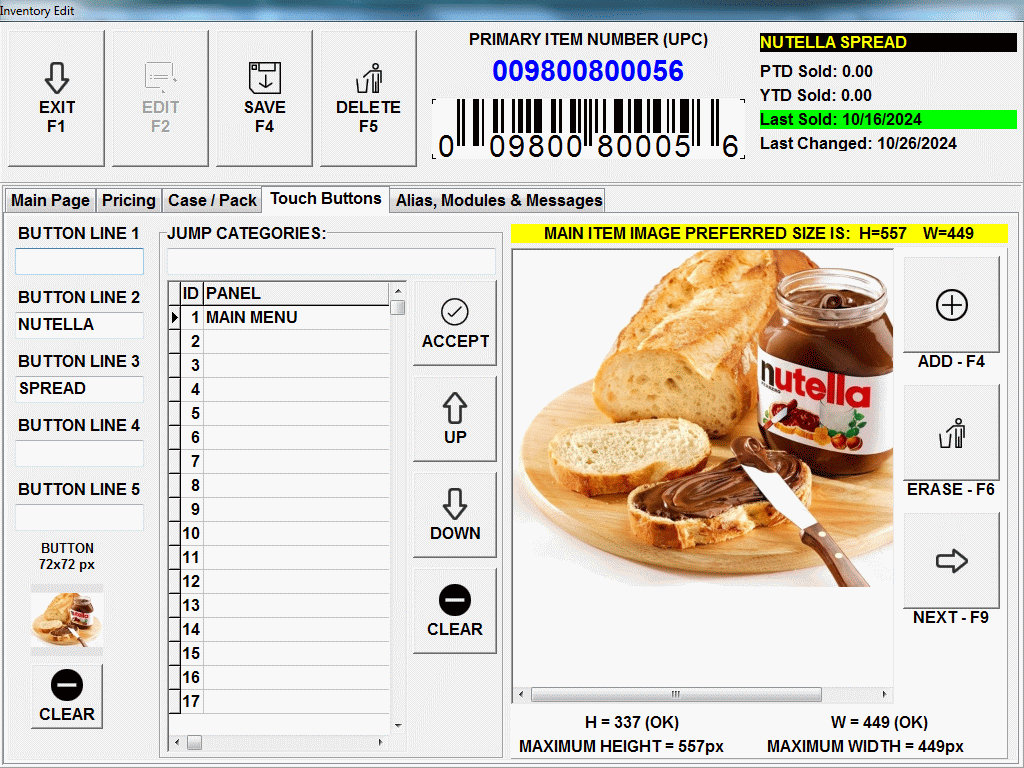Click the ACCEPT checkmark button
This screenshot has width=1024, height=768.
(455, 323)
